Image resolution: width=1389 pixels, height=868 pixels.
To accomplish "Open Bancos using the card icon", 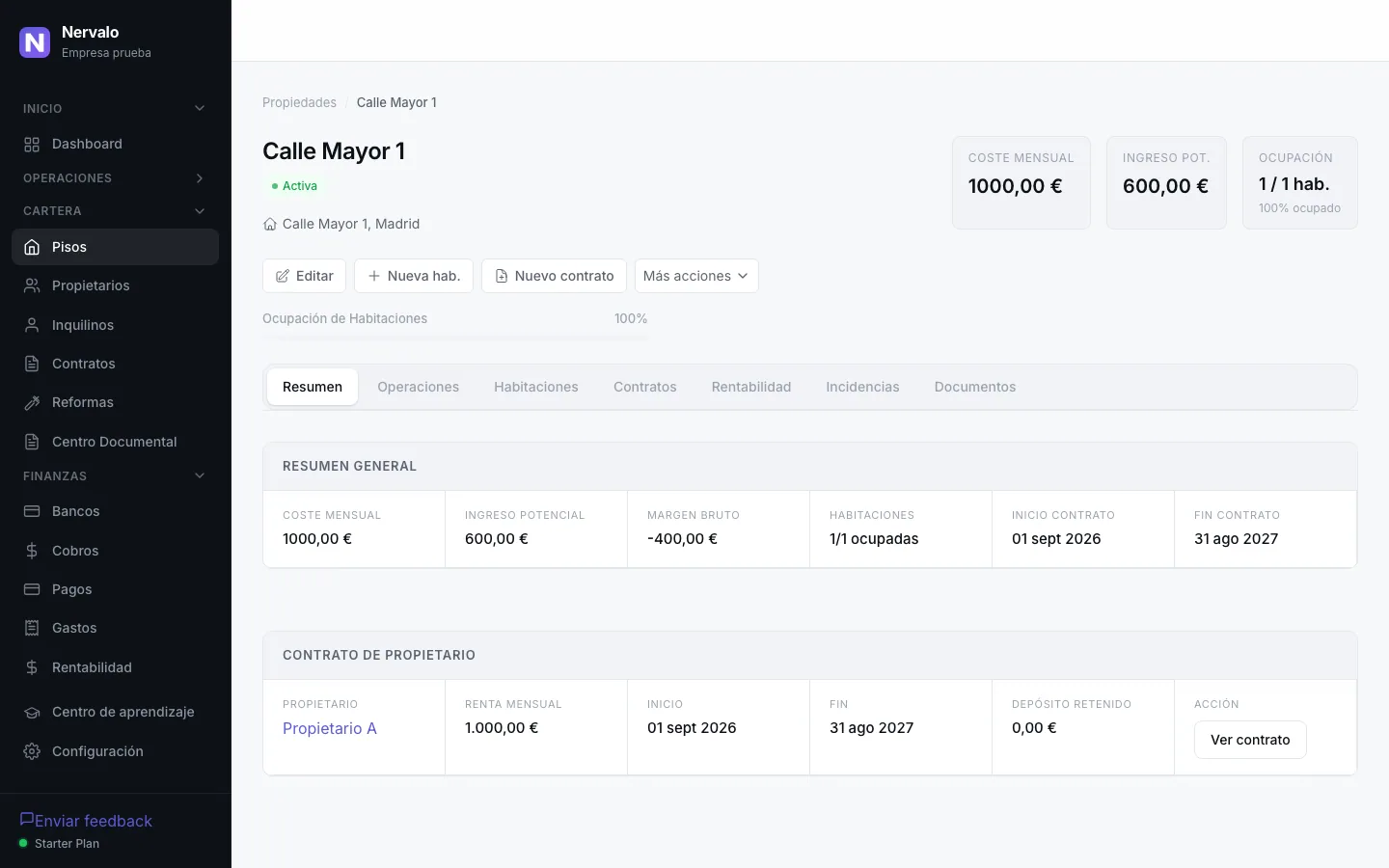I will pos(32,511).
